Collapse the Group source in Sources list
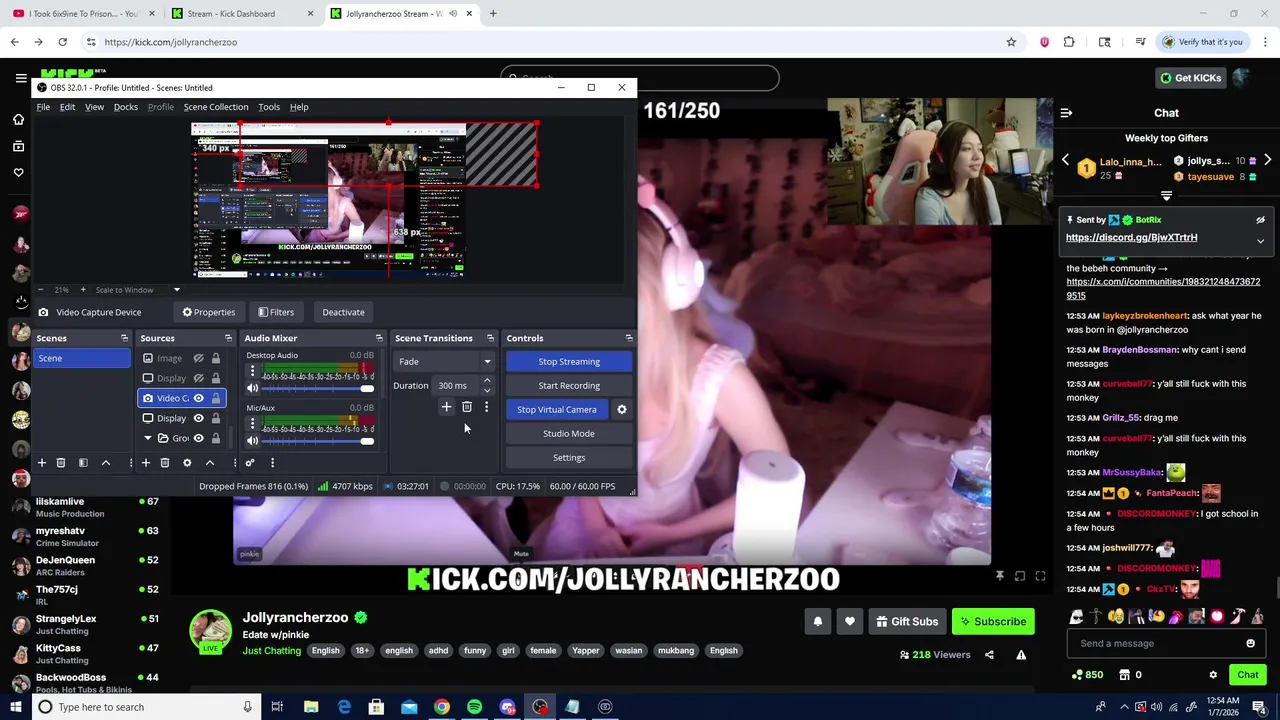This screenshot has width=1280, height=720. coord(148,438)
